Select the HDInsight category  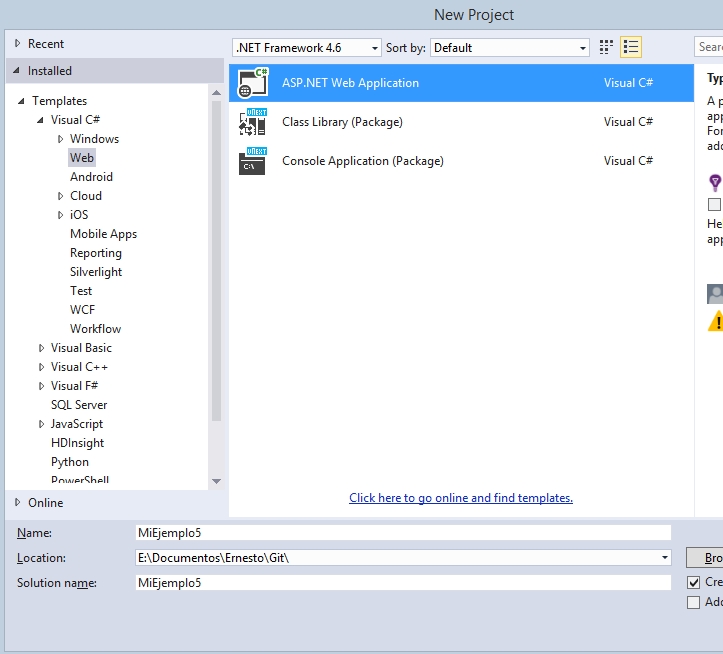77,443
